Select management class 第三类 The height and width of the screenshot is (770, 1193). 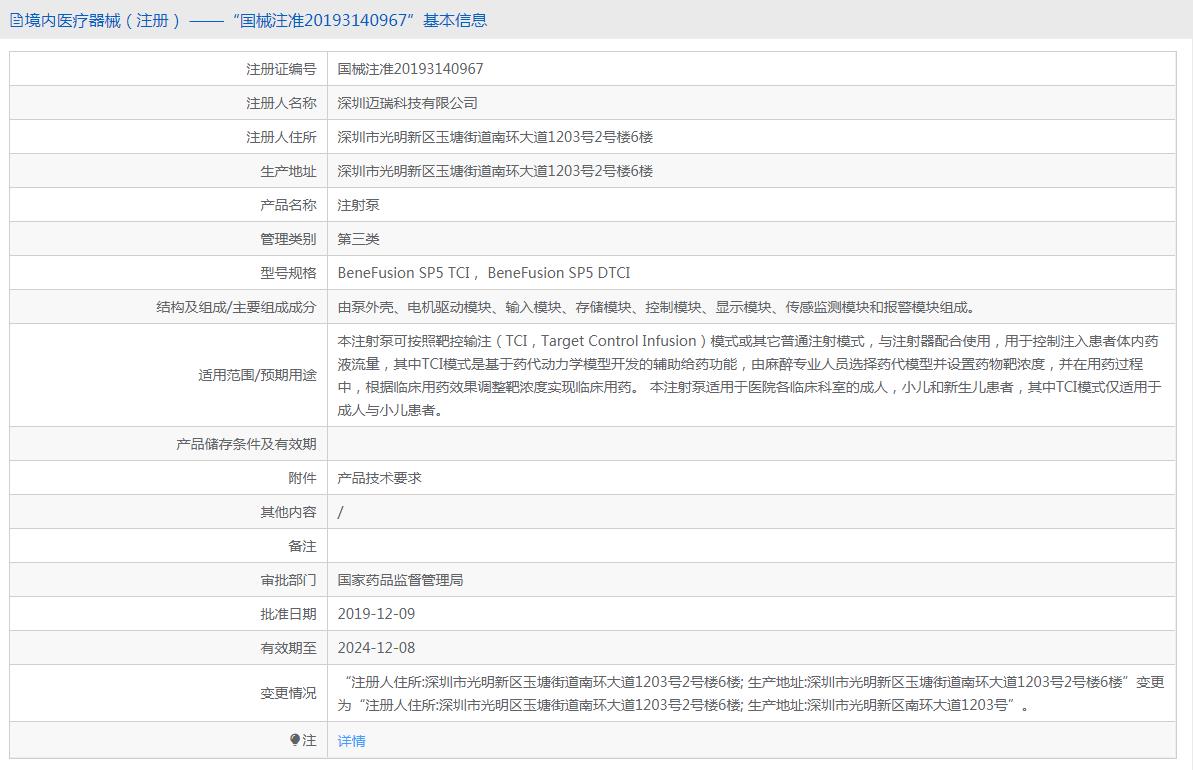[358, 239]
